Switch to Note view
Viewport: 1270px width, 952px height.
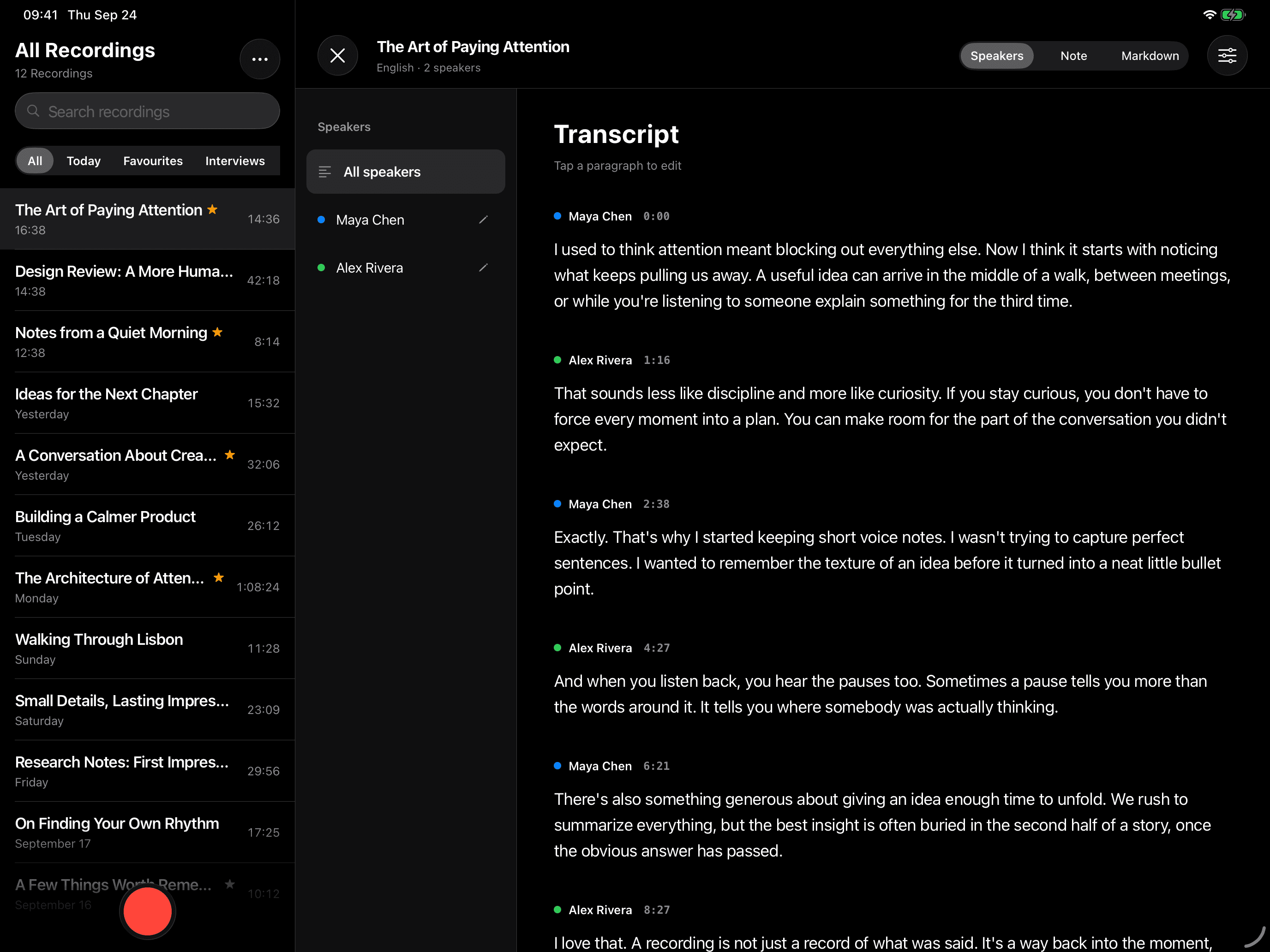tap(1074, 56)
